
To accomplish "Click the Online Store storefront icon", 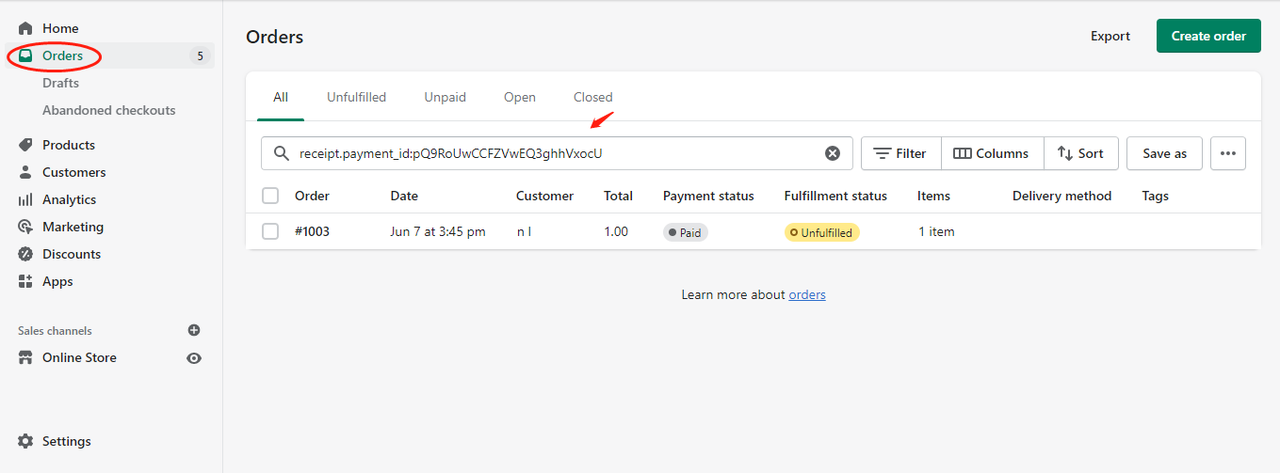I will [26, 358].
